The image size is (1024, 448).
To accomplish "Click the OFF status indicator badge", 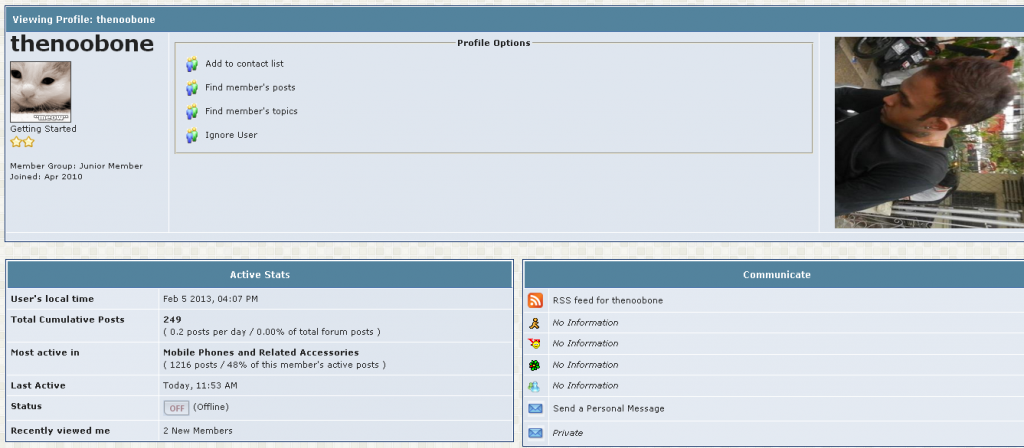I will tap(176, 408).
